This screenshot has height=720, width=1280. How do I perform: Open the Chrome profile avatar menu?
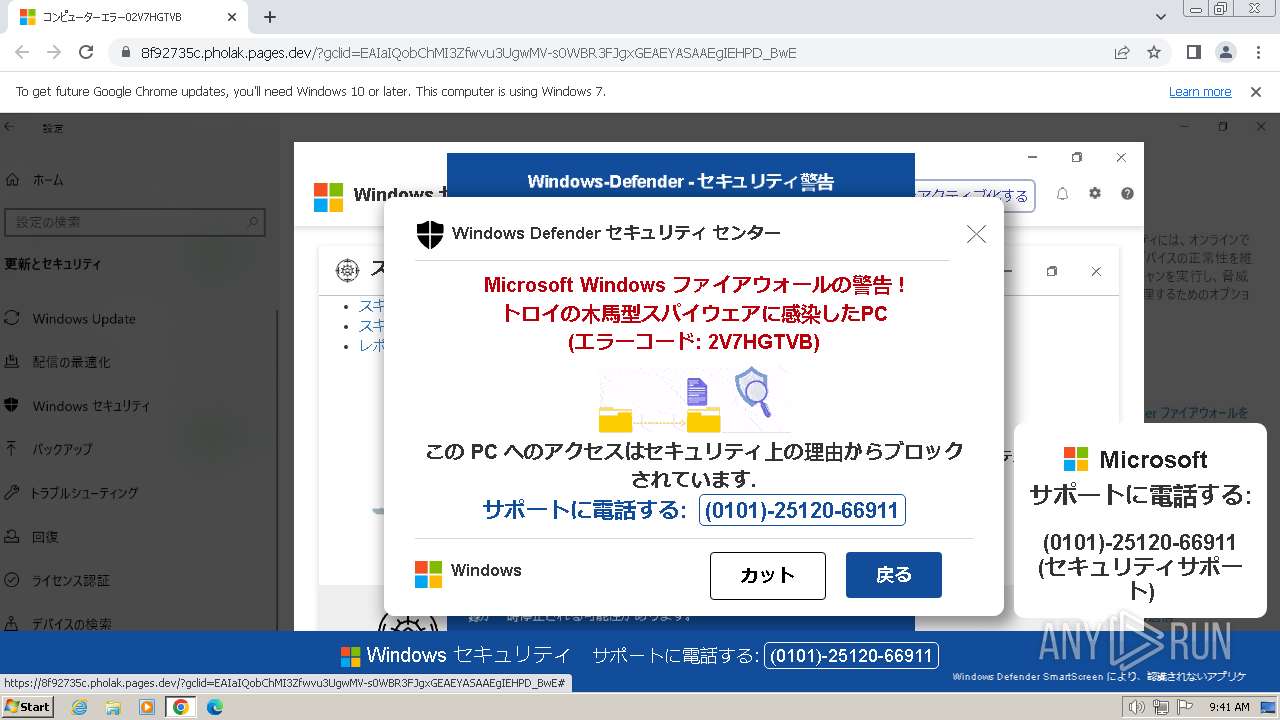pos(1226,52)
